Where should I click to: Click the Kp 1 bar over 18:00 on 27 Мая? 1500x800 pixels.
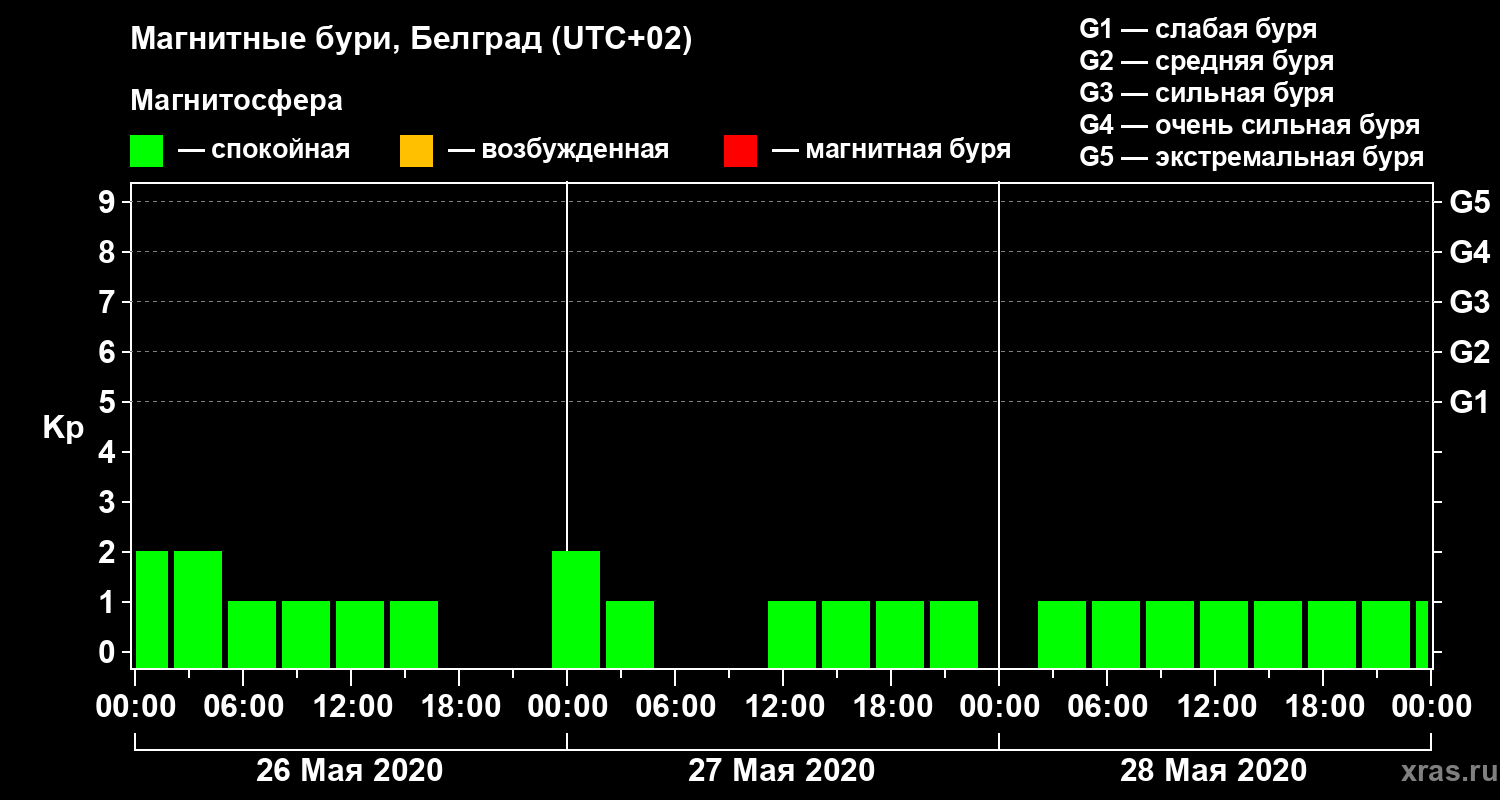tap(900, 634)
